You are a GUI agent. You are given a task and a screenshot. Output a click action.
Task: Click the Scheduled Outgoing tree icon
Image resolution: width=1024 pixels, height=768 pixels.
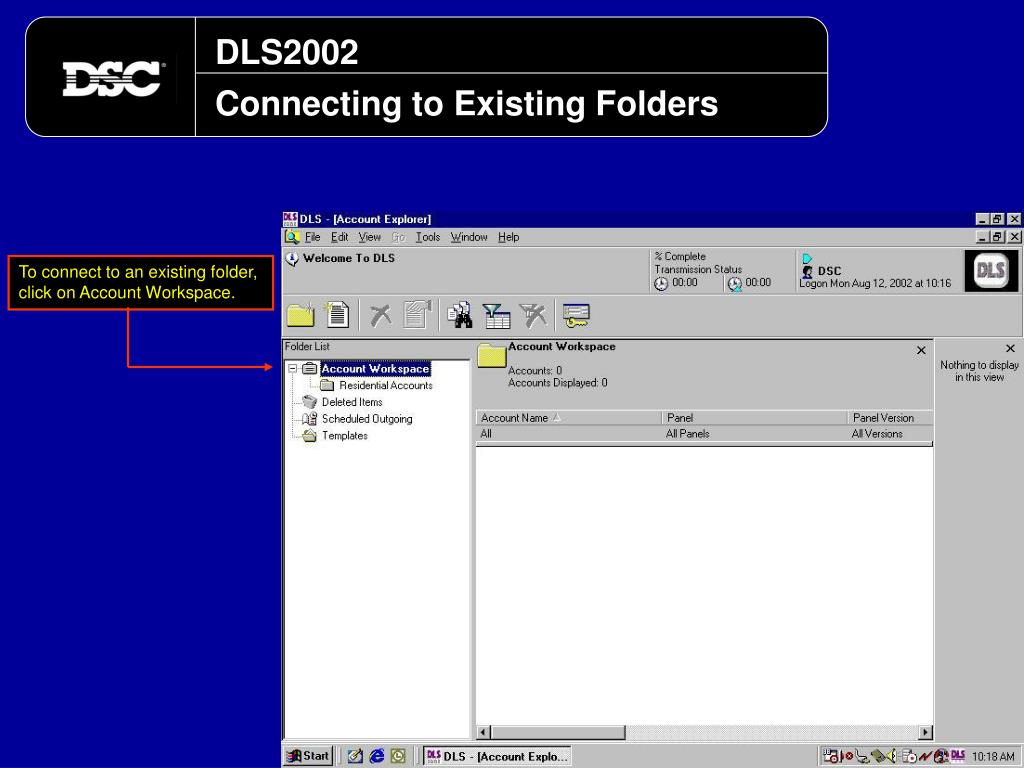[x=310, y=419]
